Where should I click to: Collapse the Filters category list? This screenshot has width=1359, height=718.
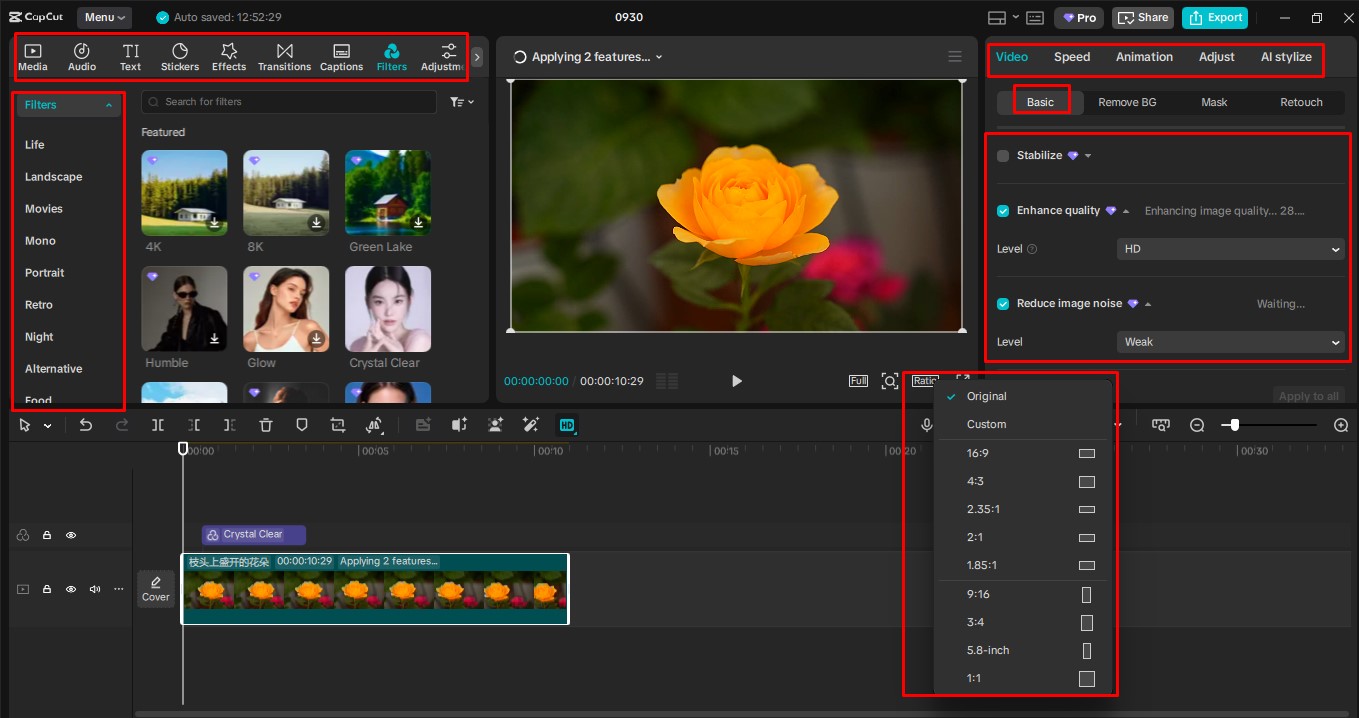coord(108,104)
